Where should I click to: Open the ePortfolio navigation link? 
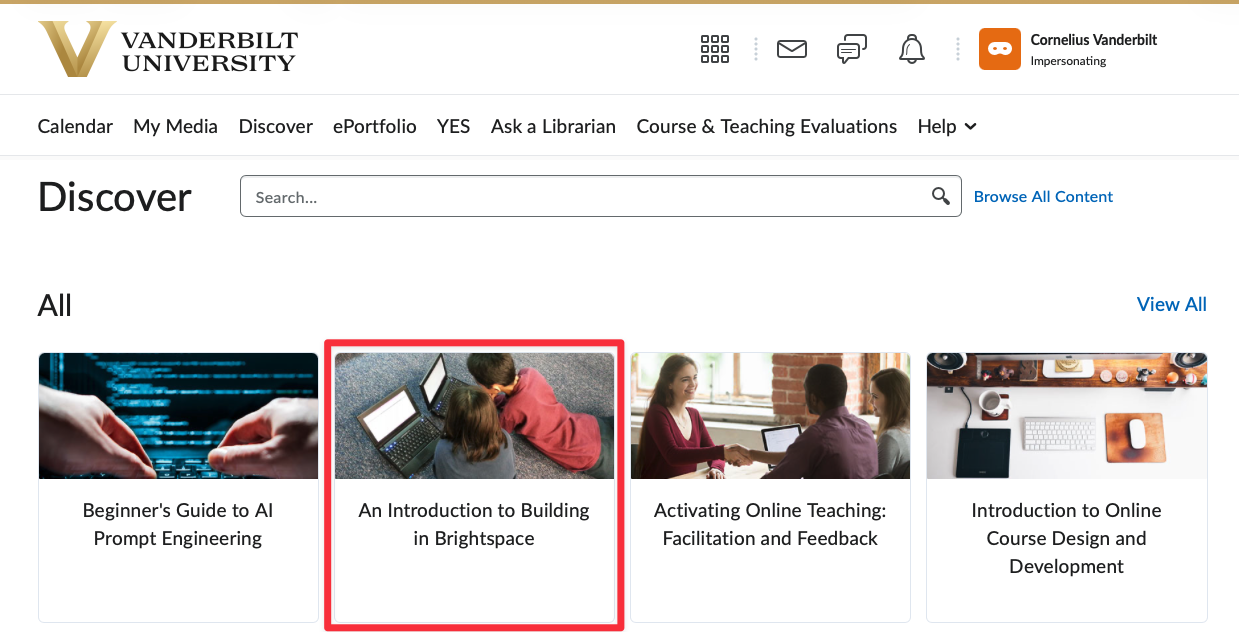(x=374, y=127)
